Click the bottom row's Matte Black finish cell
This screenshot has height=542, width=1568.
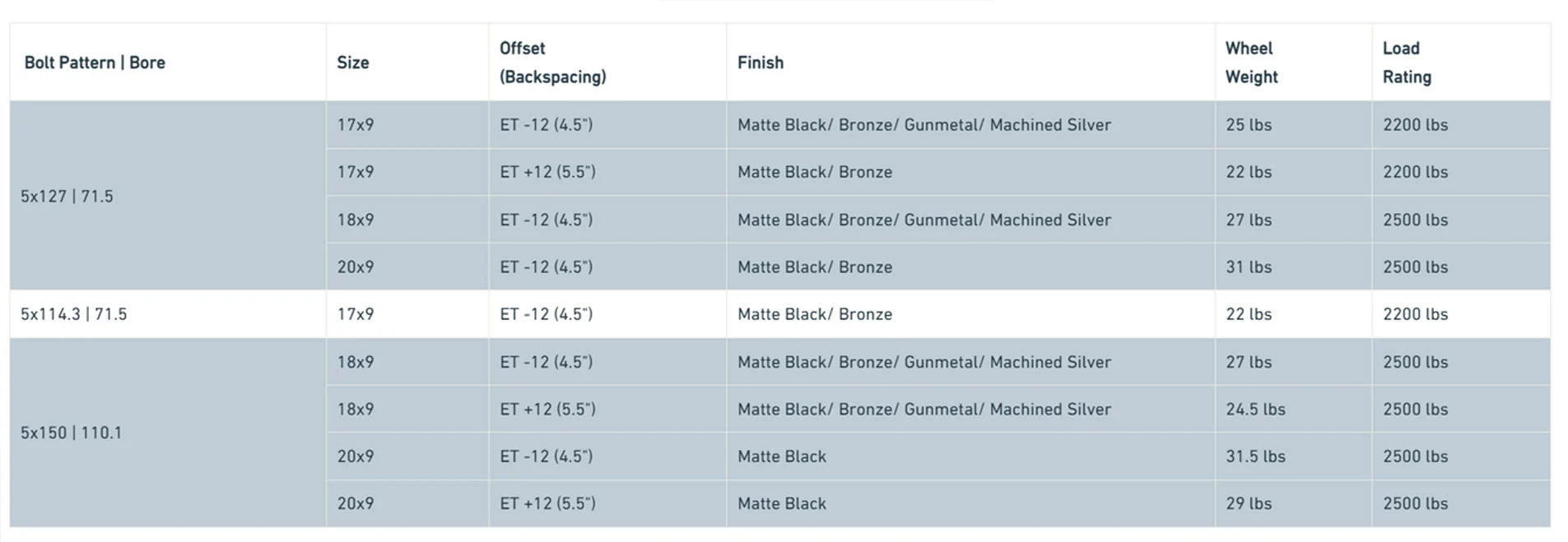[781, 504]
